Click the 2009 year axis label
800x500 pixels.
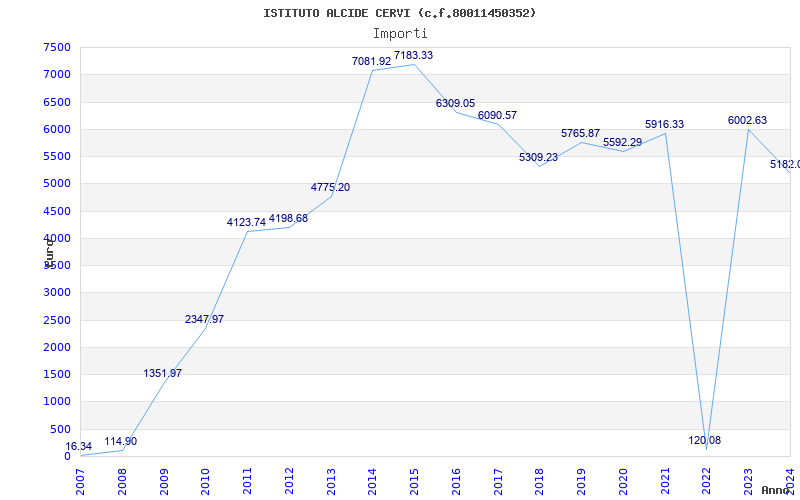pyautogui.click(x=164, y=481)
